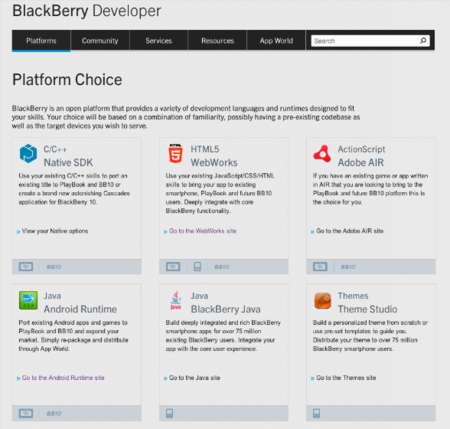Click the magnifier search icon

click(423, 41)
